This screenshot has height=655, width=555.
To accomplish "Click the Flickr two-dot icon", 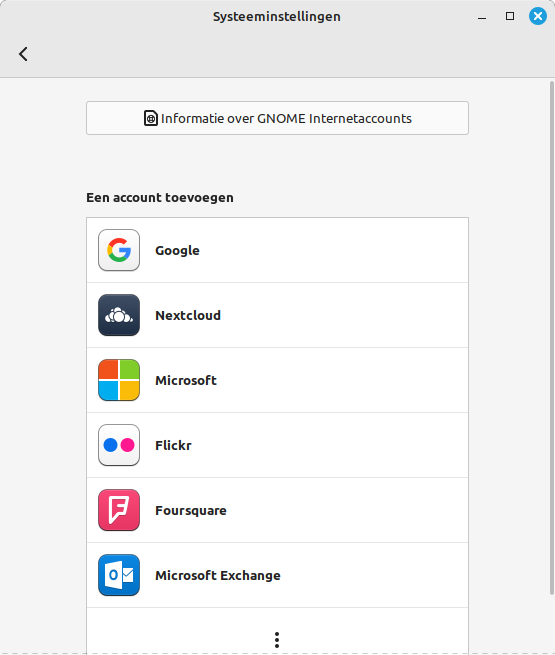I will [x=119, y=445].
